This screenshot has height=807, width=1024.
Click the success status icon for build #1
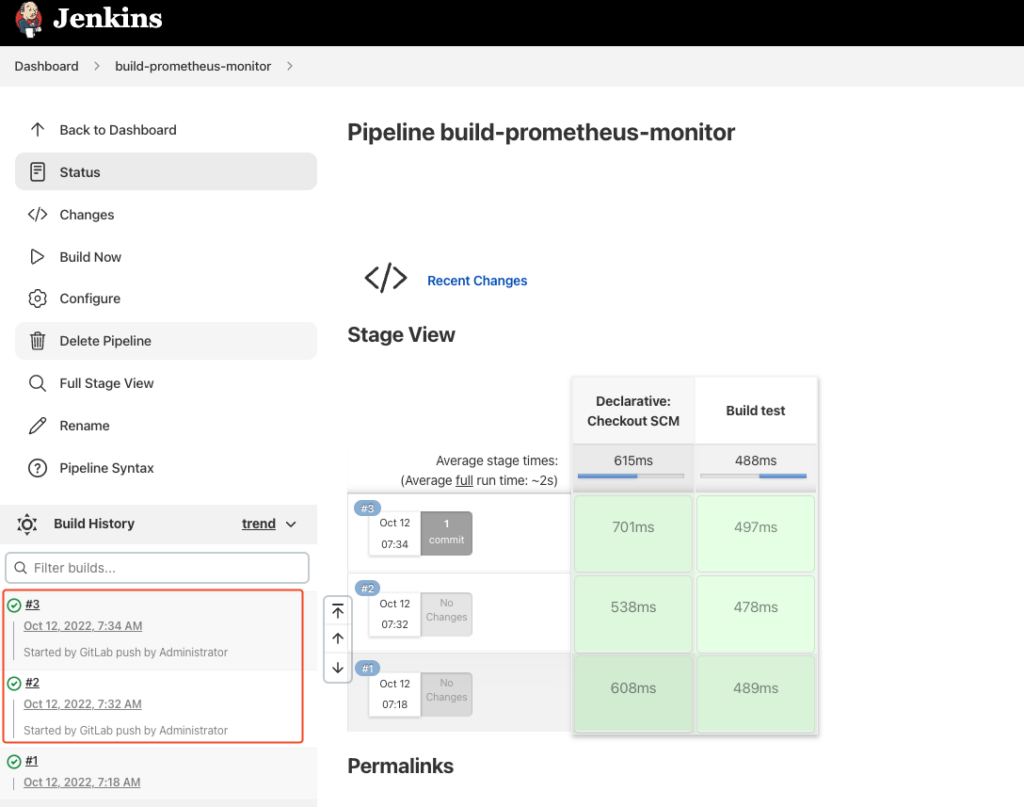[x=14, y=762]
